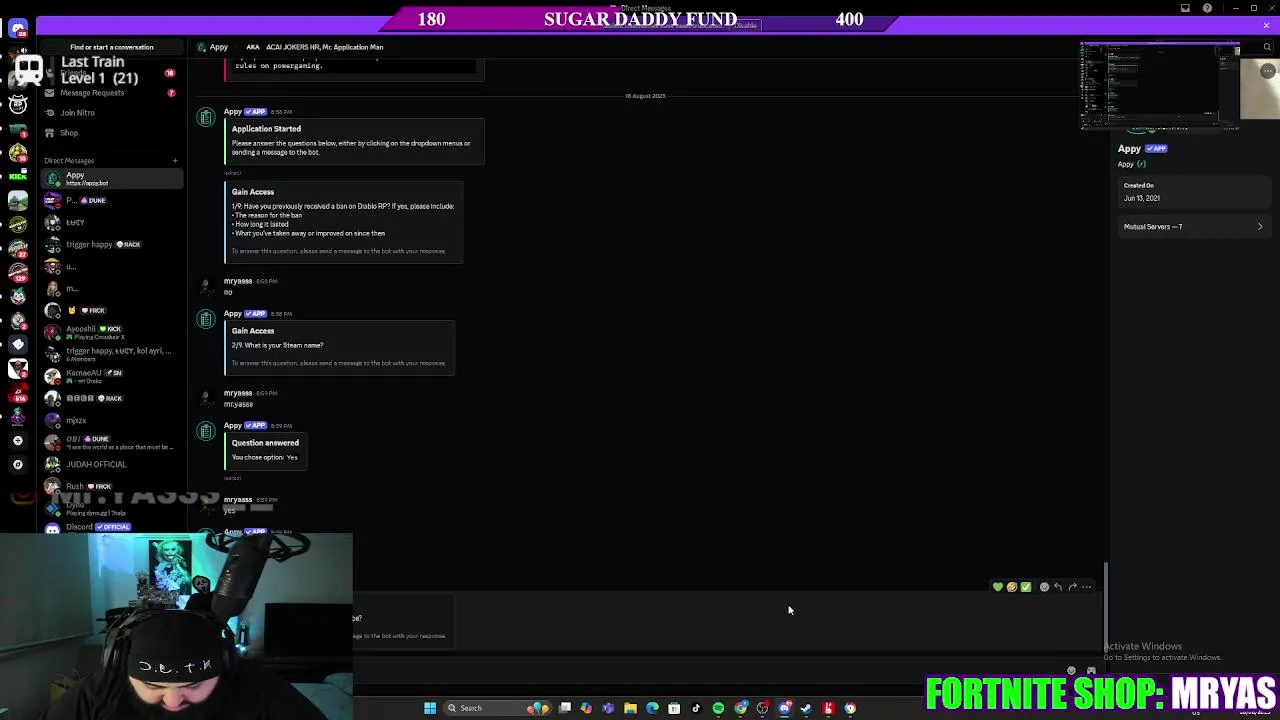Open the KamaeAU direct message
Screen dimensions: 1280x720
pos(112,376)
